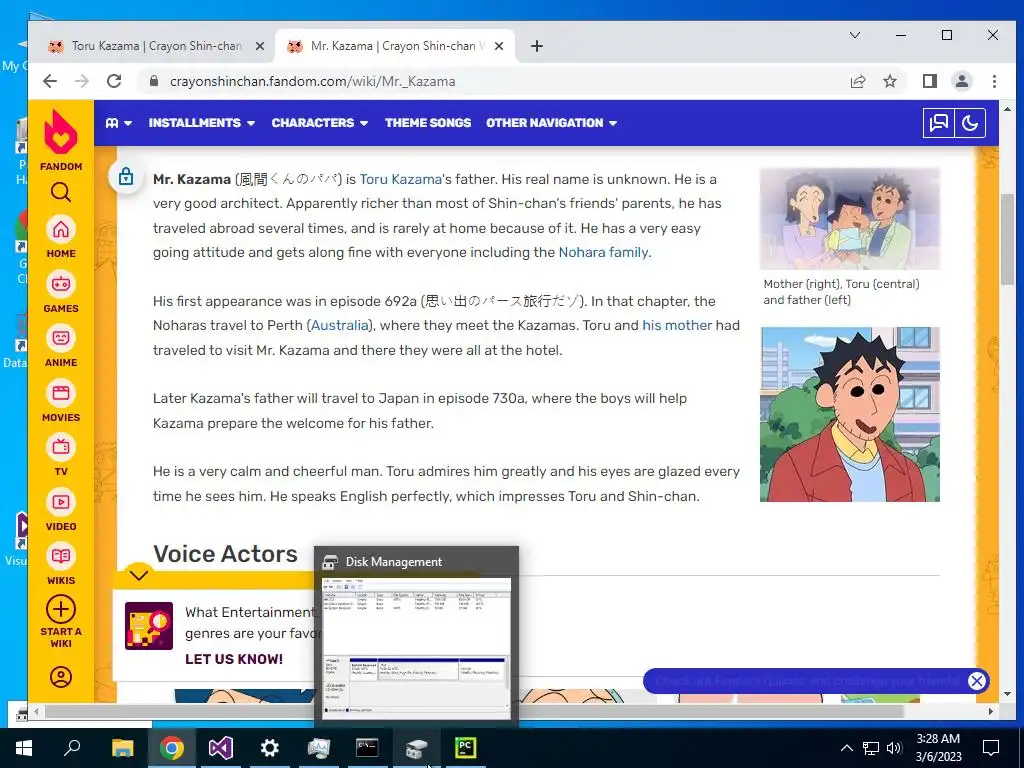Open volume control in system tray
This screenshot has height=768, width=1024.
[895, 748]
